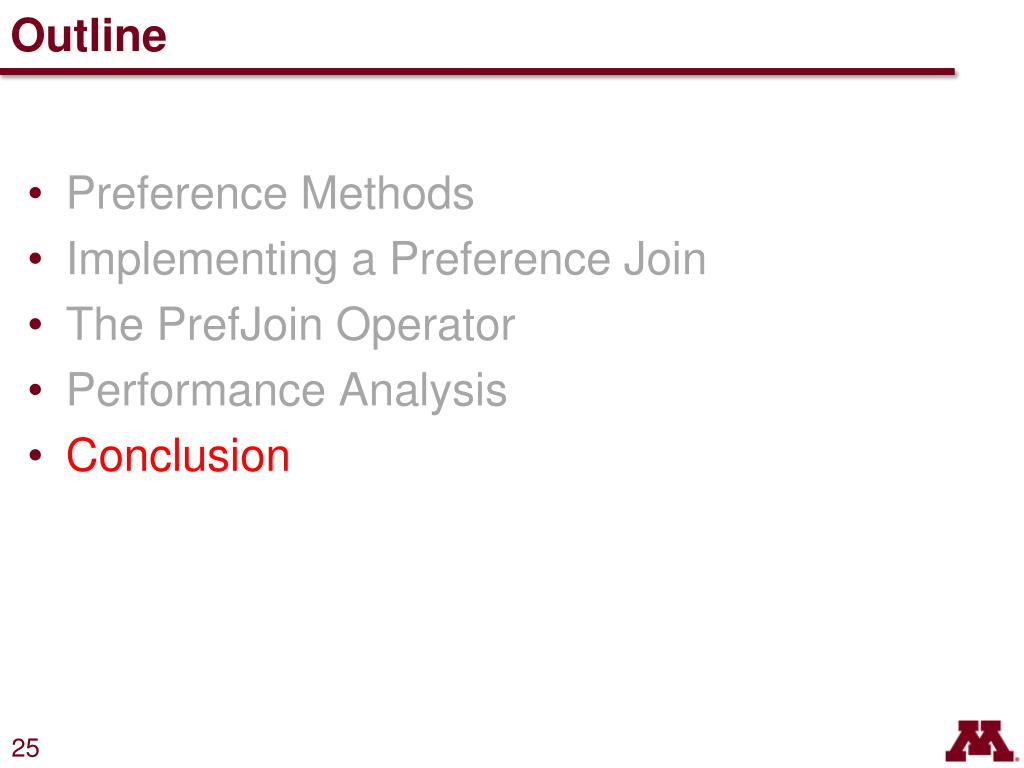The height and width of the screenshot is (768, 1024).
Task: Click the word Preference in the second bullet
Action: click(x=501, y=259)
